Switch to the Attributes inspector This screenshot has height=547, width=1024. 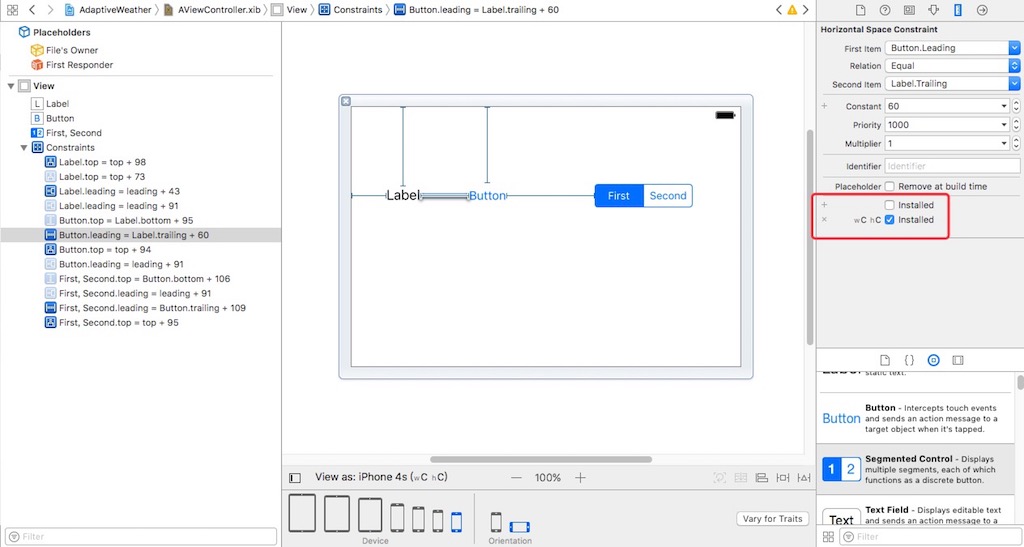coord(933,10)
